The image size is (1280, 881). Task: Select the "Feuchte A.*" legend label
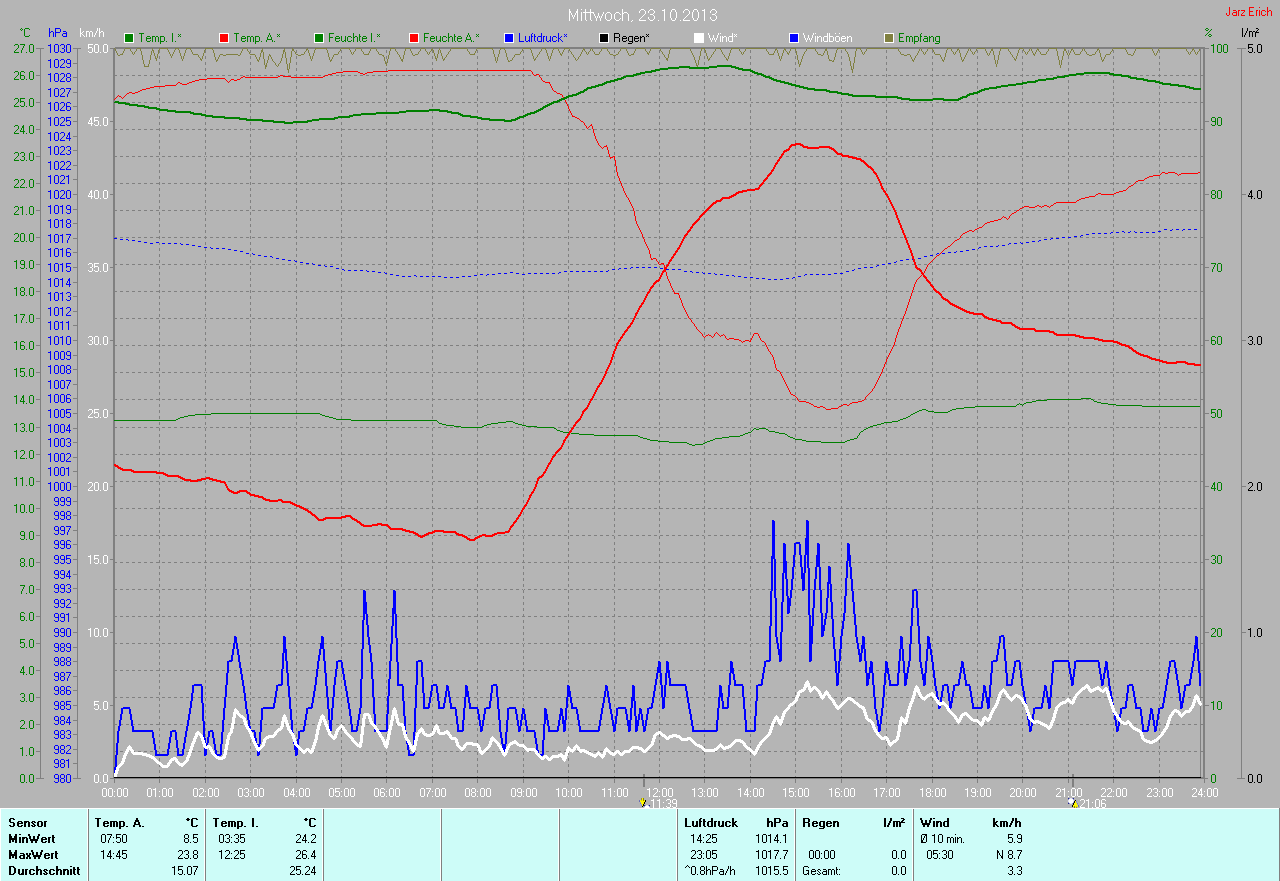coord(451,38)
